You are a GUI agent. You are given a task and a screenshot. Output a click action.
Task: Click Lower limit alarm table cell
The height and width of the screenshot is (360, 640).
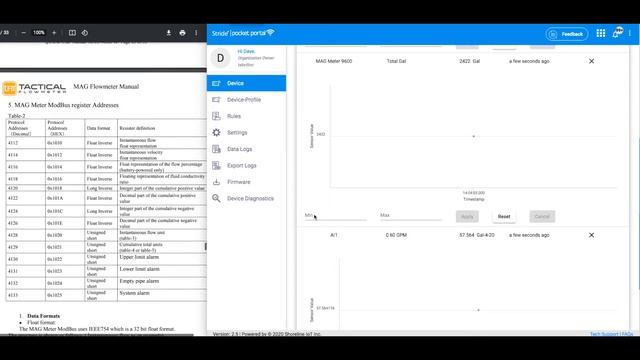[x=162, y=271]
